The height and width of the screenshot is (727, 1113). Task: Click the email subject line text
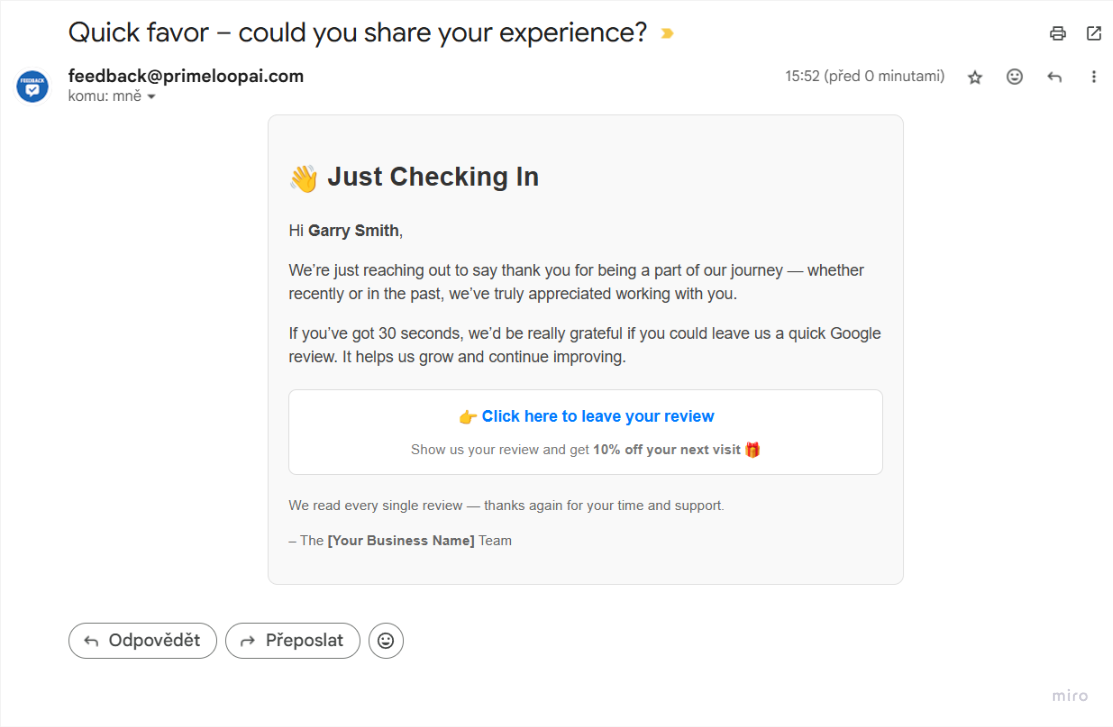358,32
